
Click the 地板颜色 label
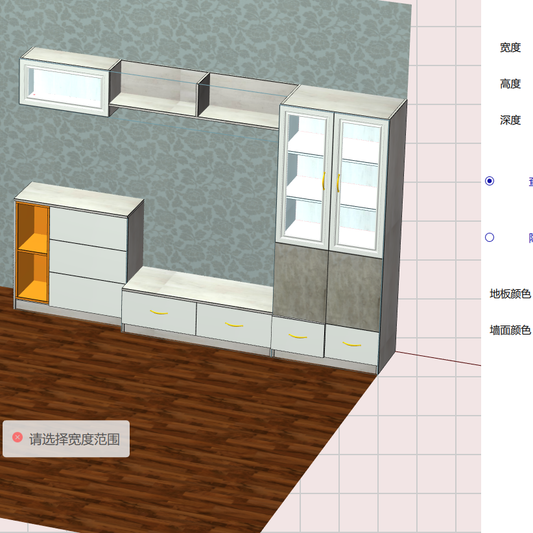click(510, 294)
